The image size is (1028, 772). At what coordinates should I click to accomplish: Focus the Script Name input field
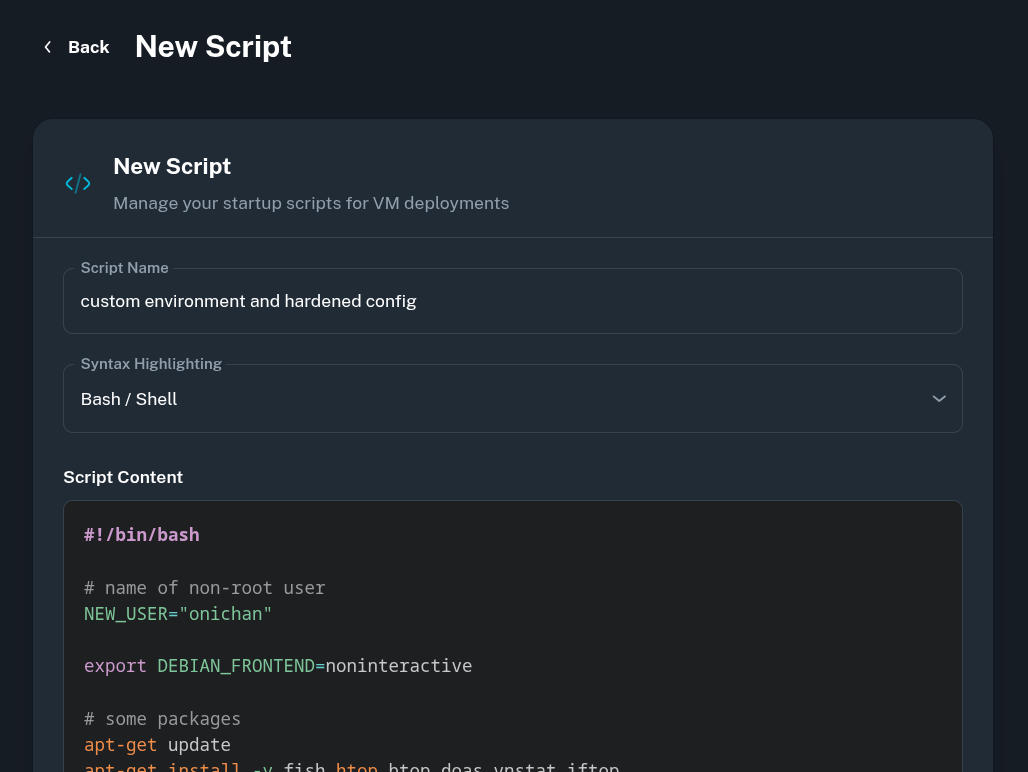(x=512, y=301)
